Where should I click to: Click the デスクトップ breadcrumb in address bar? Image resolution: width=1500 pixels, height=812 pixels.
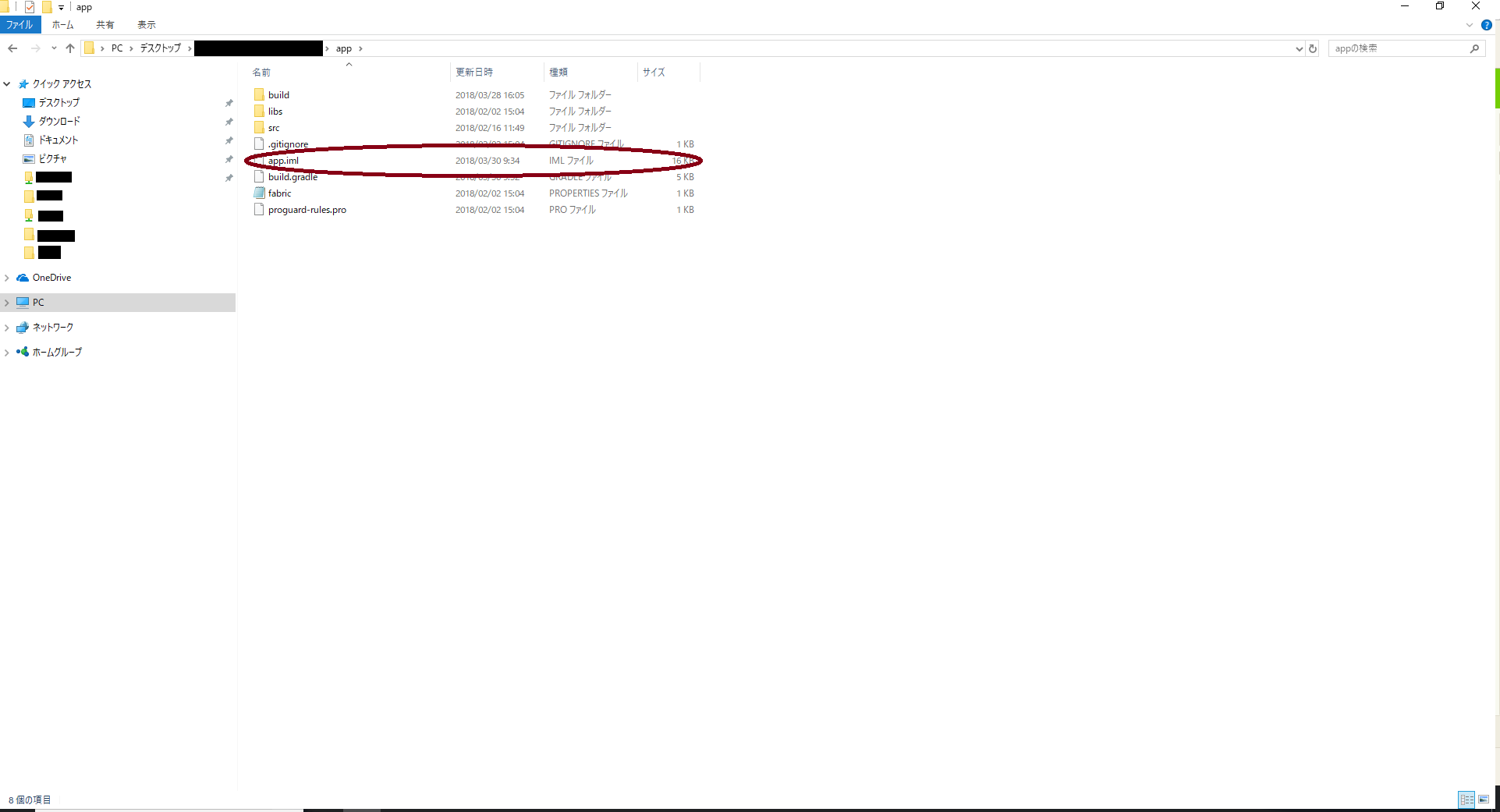coord(161,48)
